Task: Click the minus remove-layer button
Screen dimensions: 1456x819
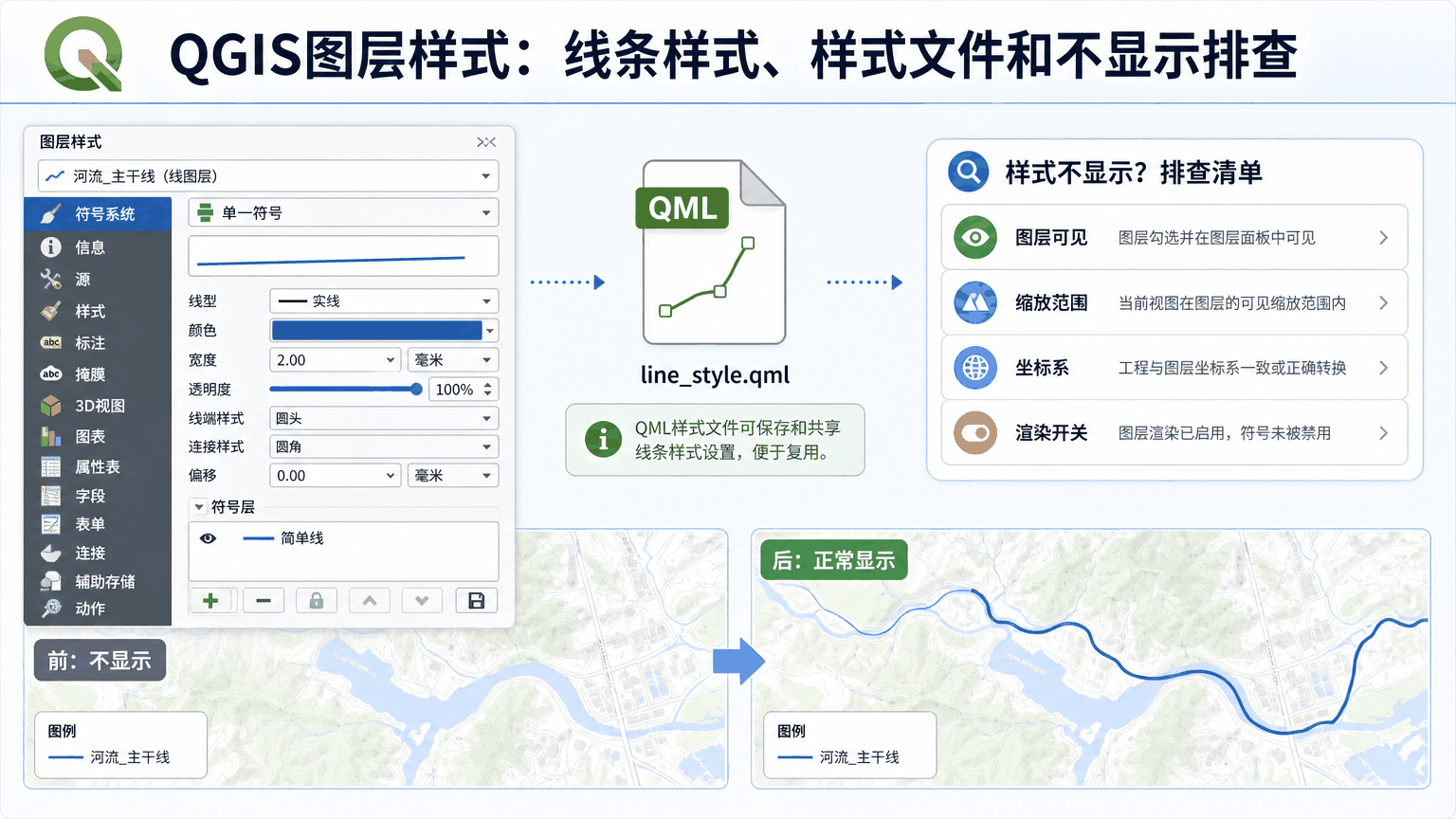Action: click(x=264, y=601)
